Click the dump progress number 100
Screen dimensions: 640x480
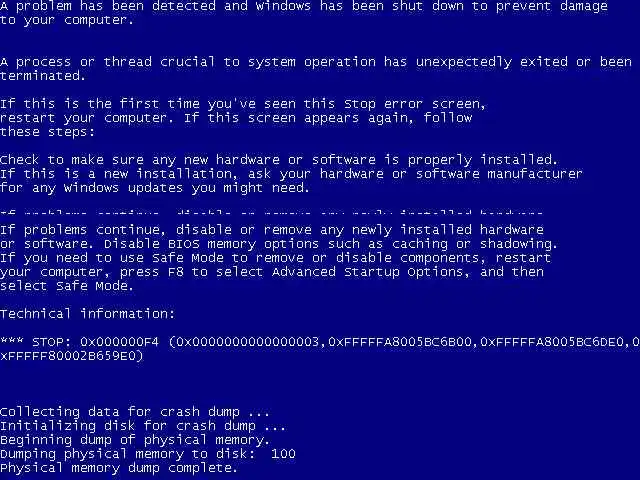click(283, 453)
